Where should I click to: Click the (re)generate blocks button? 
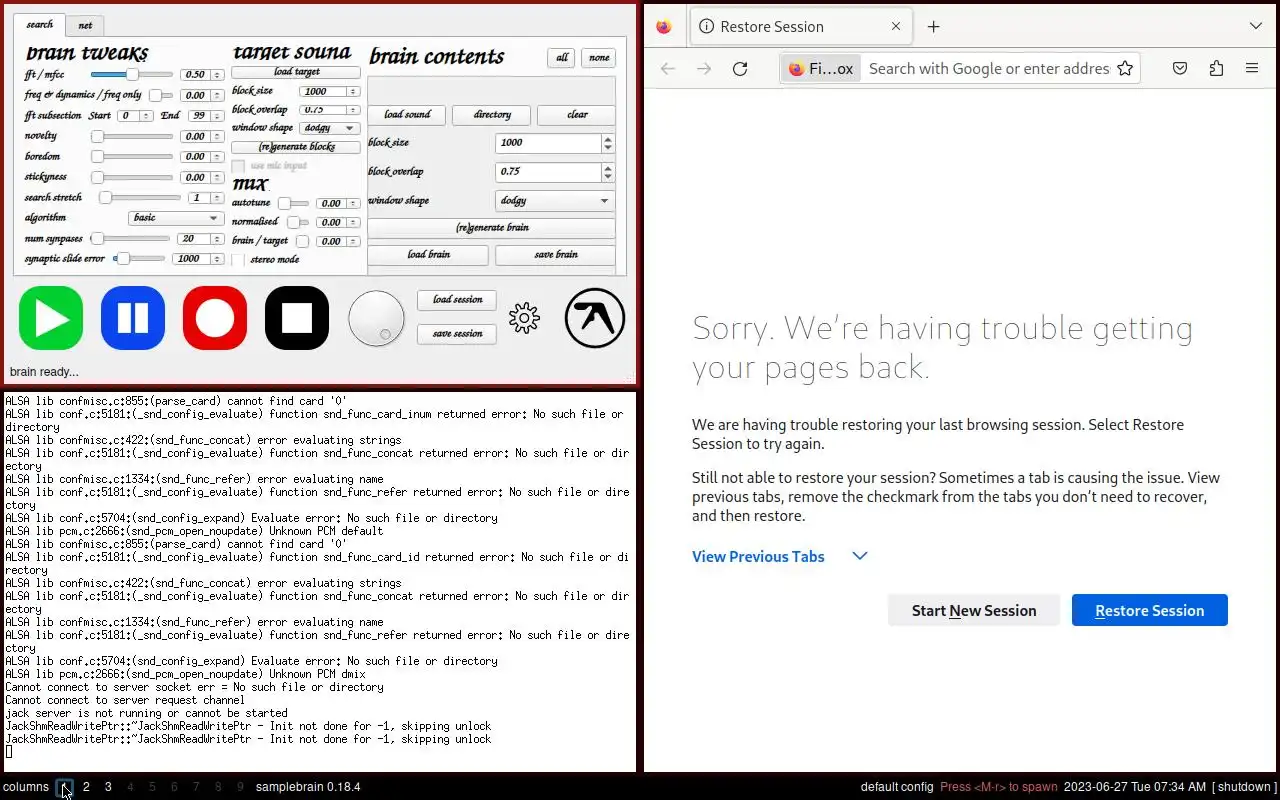coord(296,147)
